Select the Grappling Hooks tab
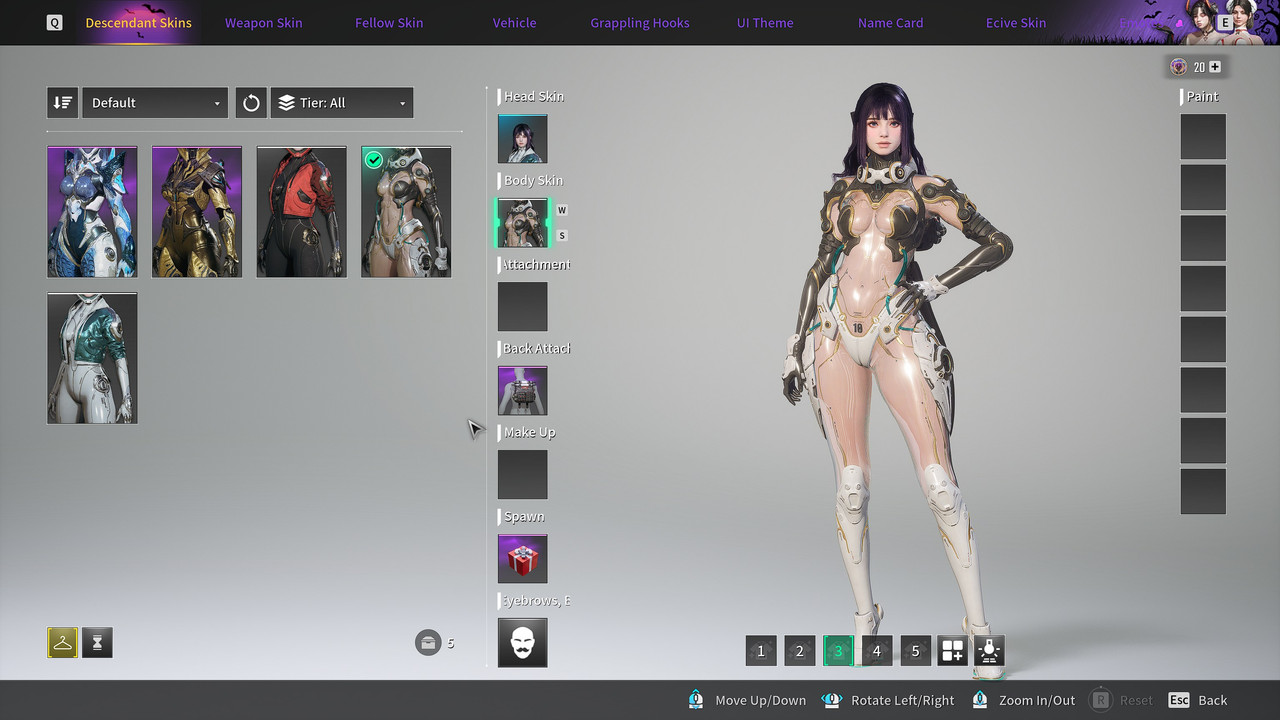The height and width of the screenshot is (720, 1280). coord(640,22)
